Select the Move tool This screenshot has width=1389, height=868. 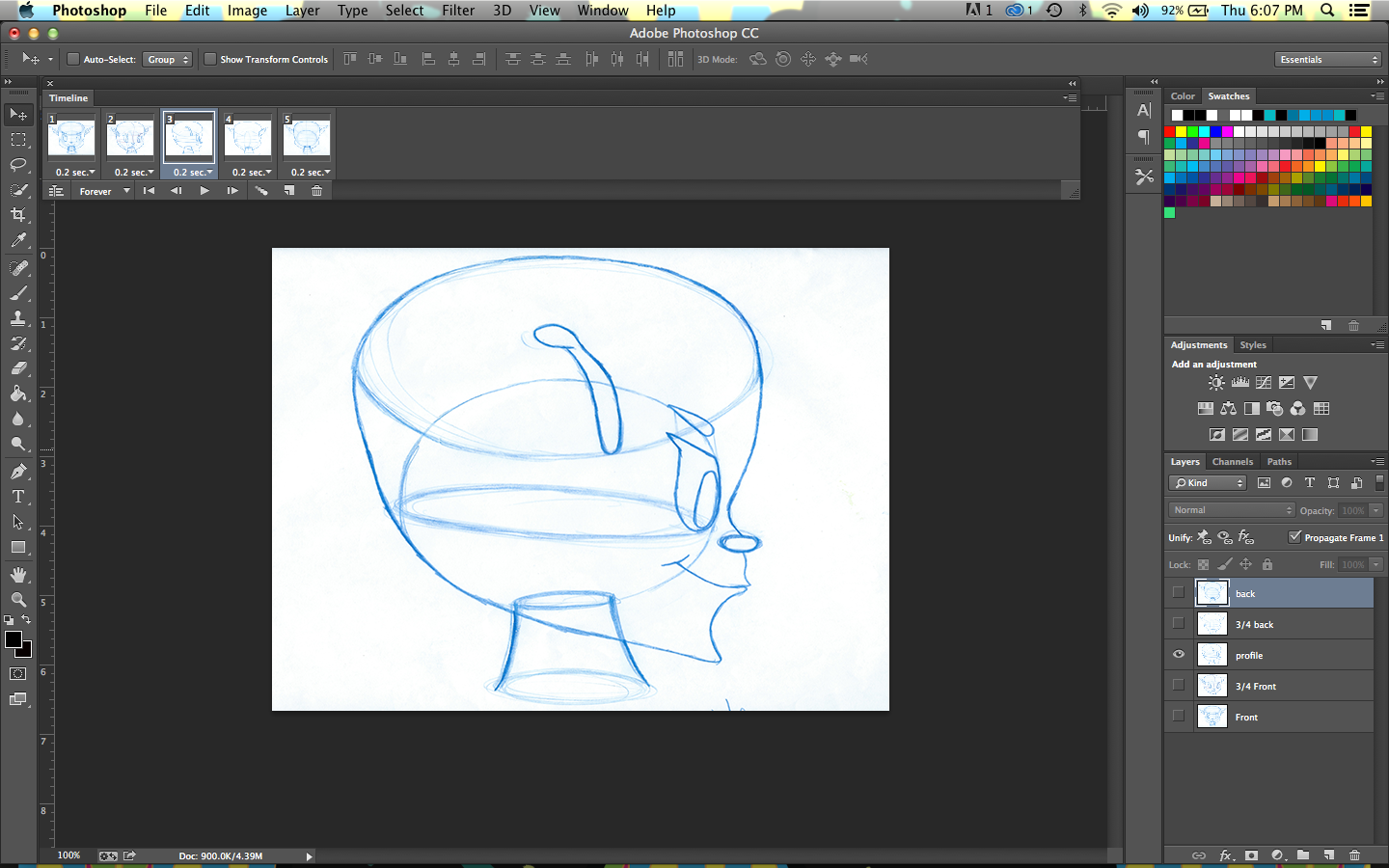point(17,114)
